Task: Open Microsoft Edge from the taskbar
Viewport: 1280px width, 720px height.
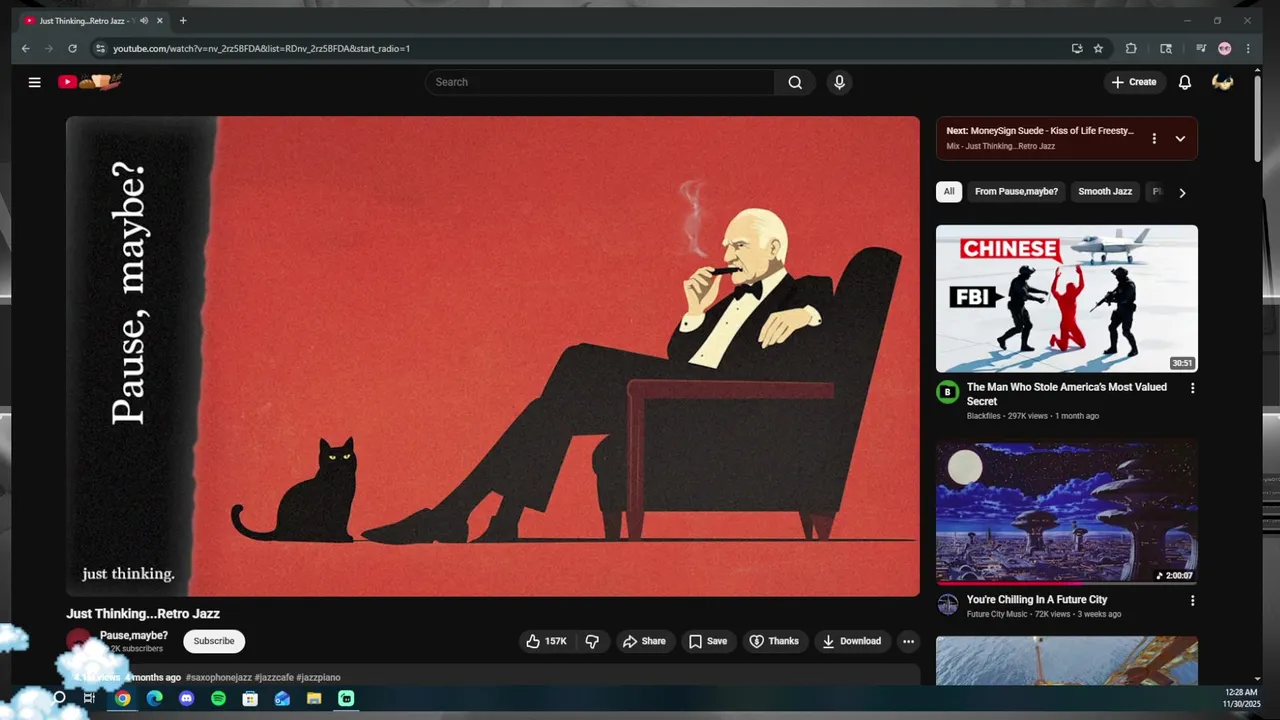Action: tap(154, 699)
